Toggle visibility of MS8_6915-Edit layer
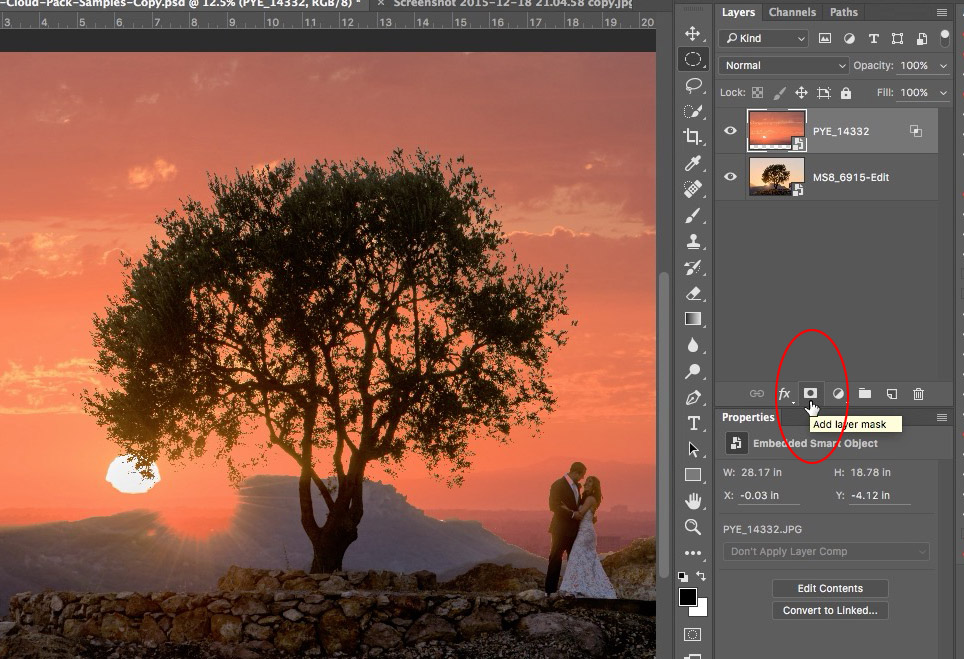This screenshot has height=659, width=964. pos(730,177)
